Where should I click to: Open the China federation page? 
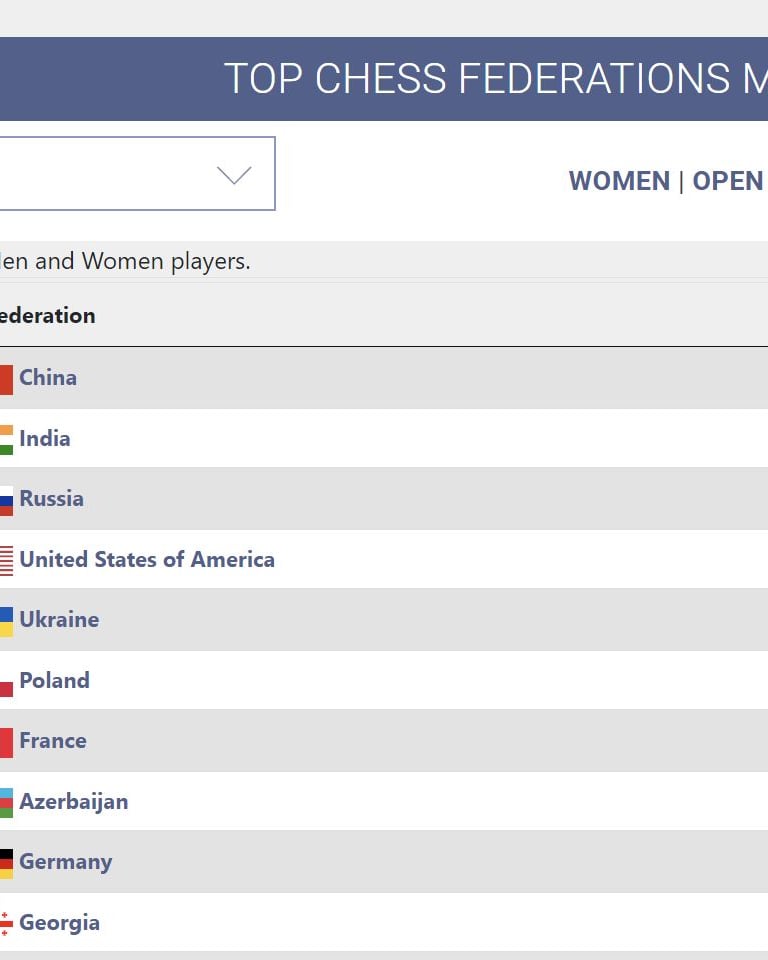coord(47,377)
